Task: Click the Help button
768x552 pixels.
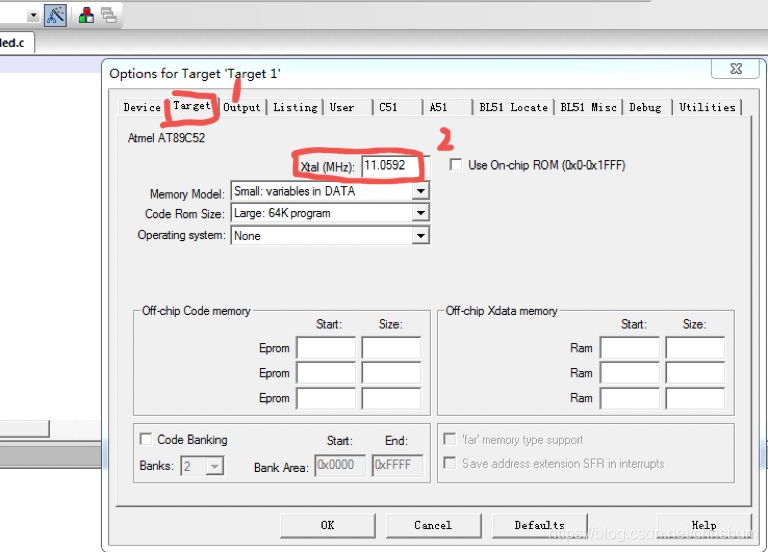Action: tap(704, 526)
